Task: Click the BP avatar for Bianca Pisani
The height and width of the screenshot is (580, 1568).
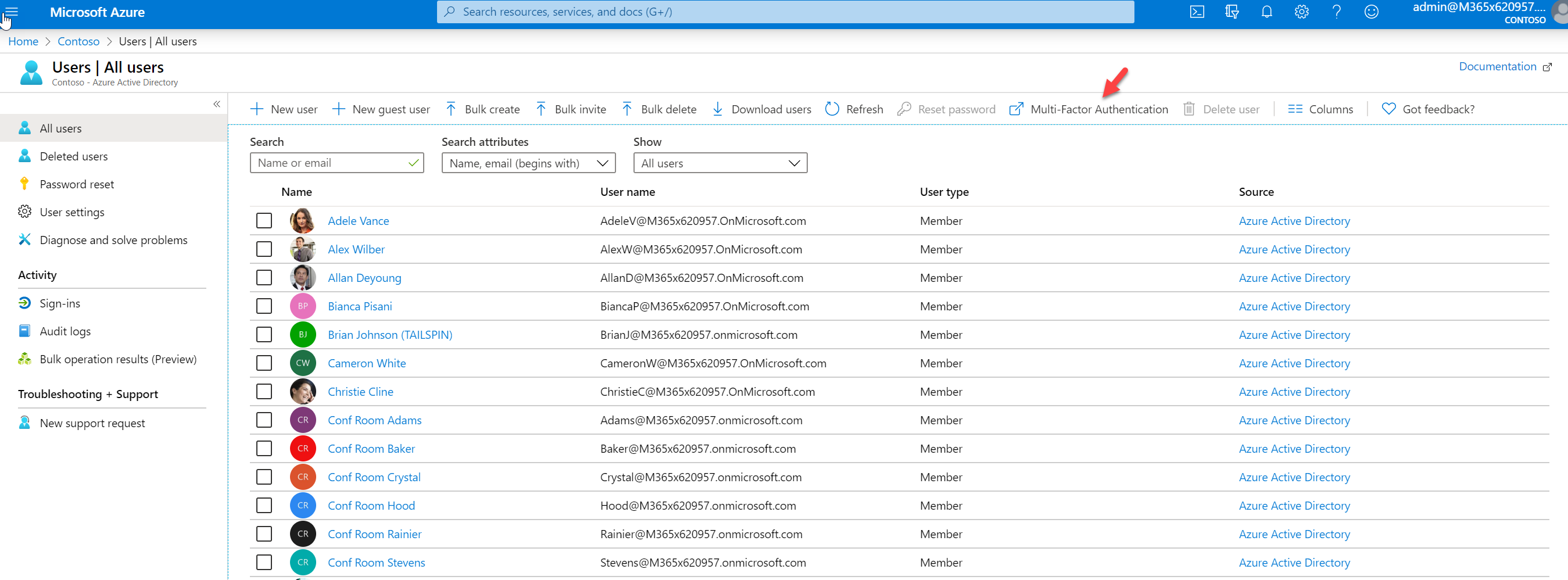Action: coord(303,306)
